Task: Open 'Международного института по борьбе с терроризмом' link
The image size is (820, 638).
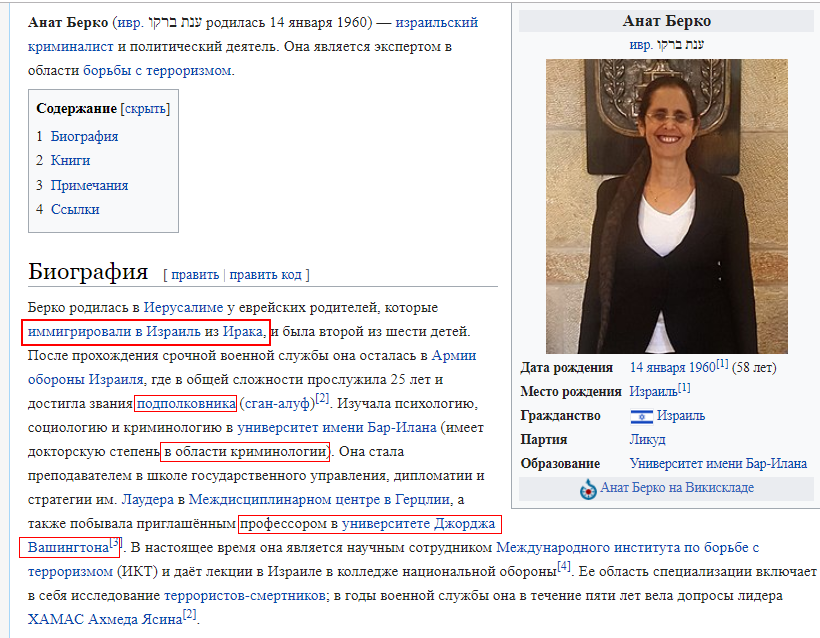Action: click(627, 548)
